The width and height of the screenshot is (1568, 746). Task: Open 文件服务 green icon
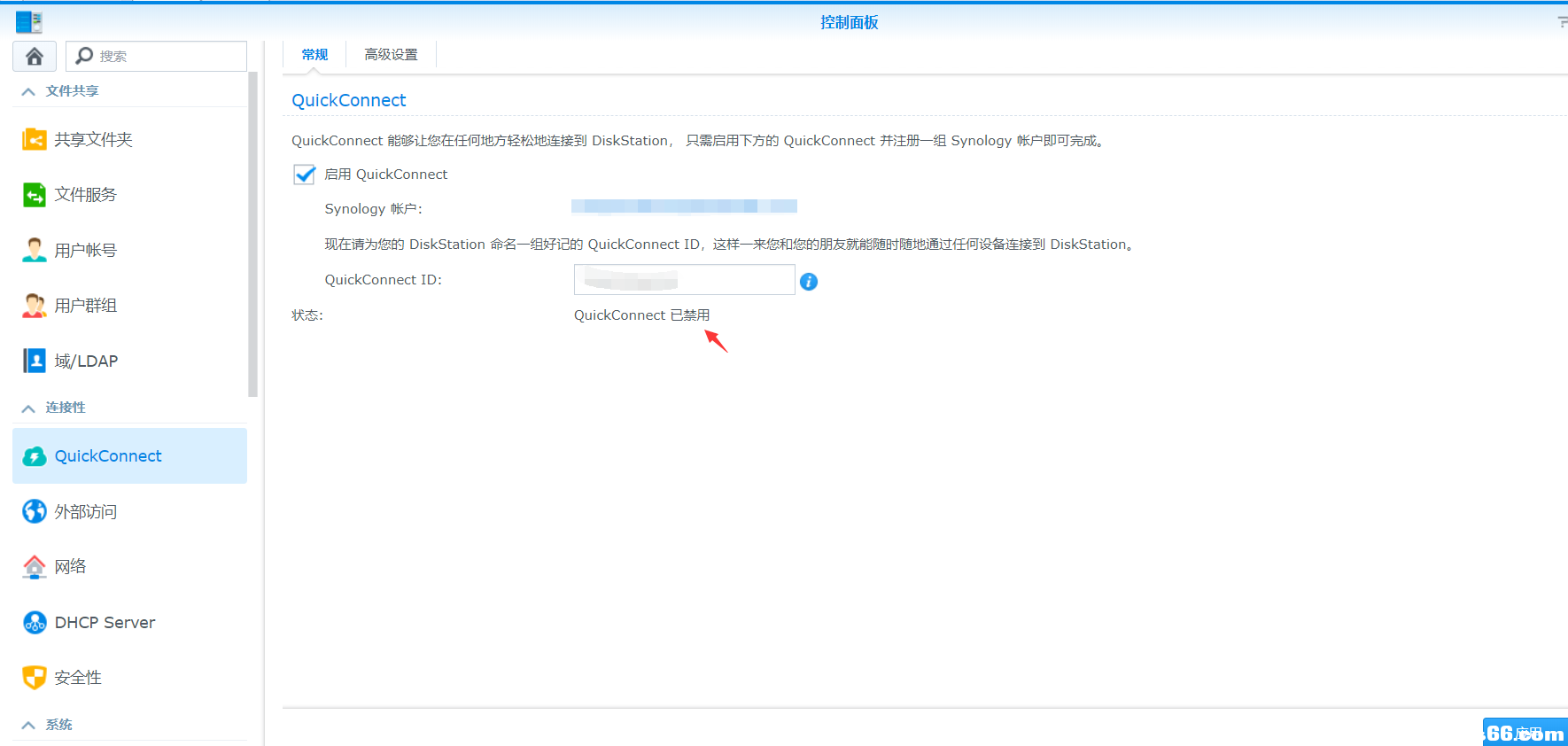coord(35,195)
